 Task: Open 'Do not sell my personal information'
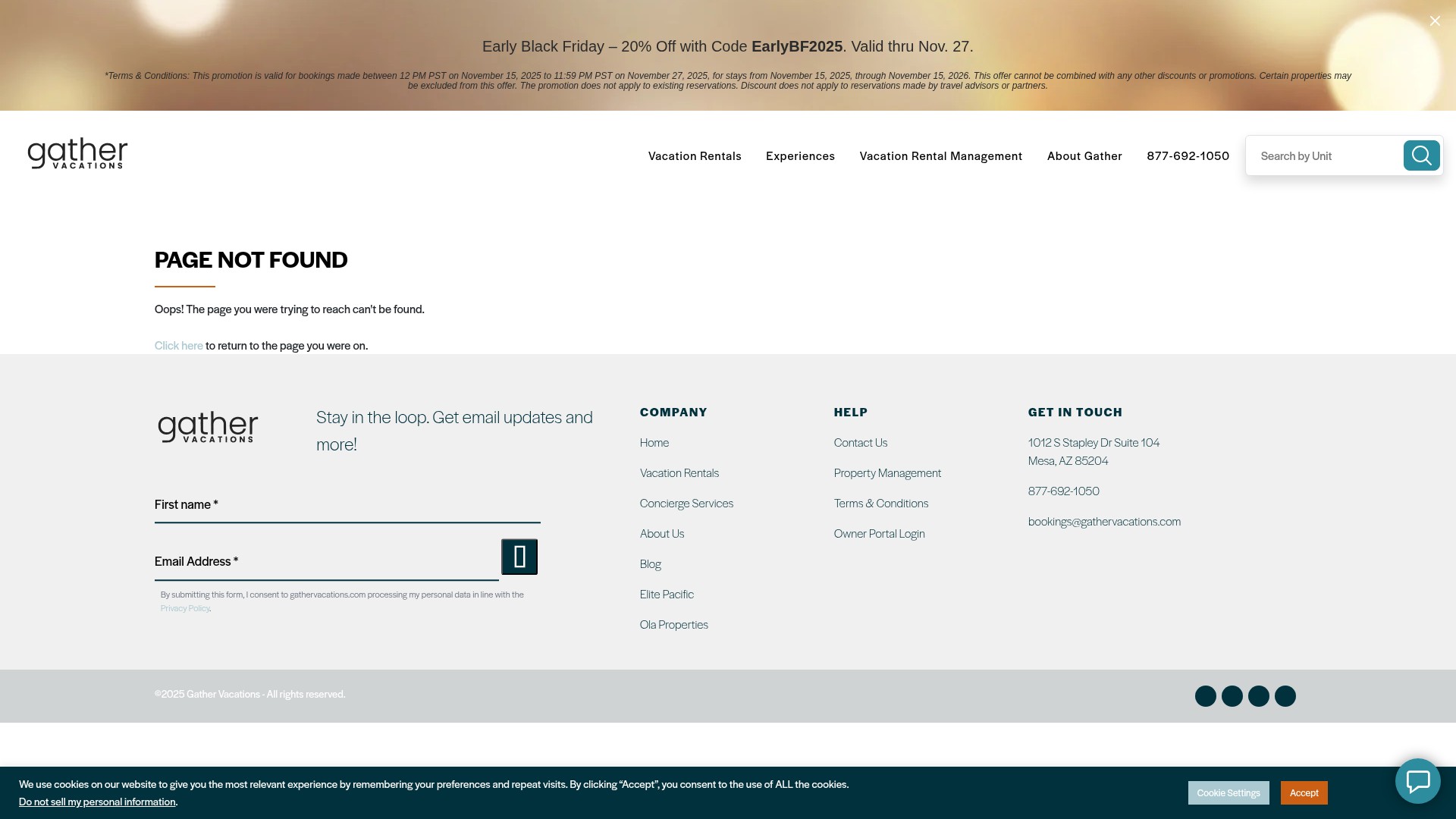[97, 802]
